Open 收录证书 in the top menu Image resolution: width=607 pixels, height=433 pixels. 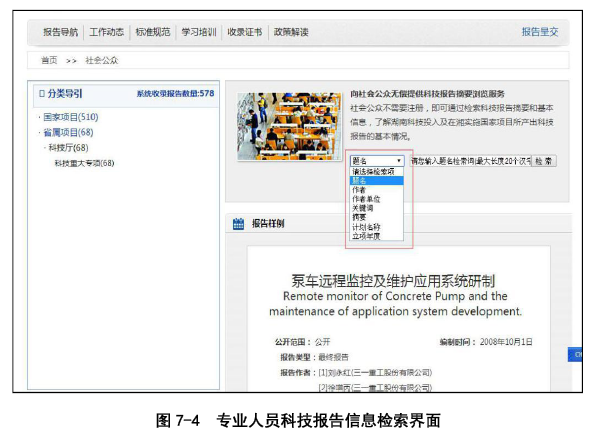tap(244, 32)
